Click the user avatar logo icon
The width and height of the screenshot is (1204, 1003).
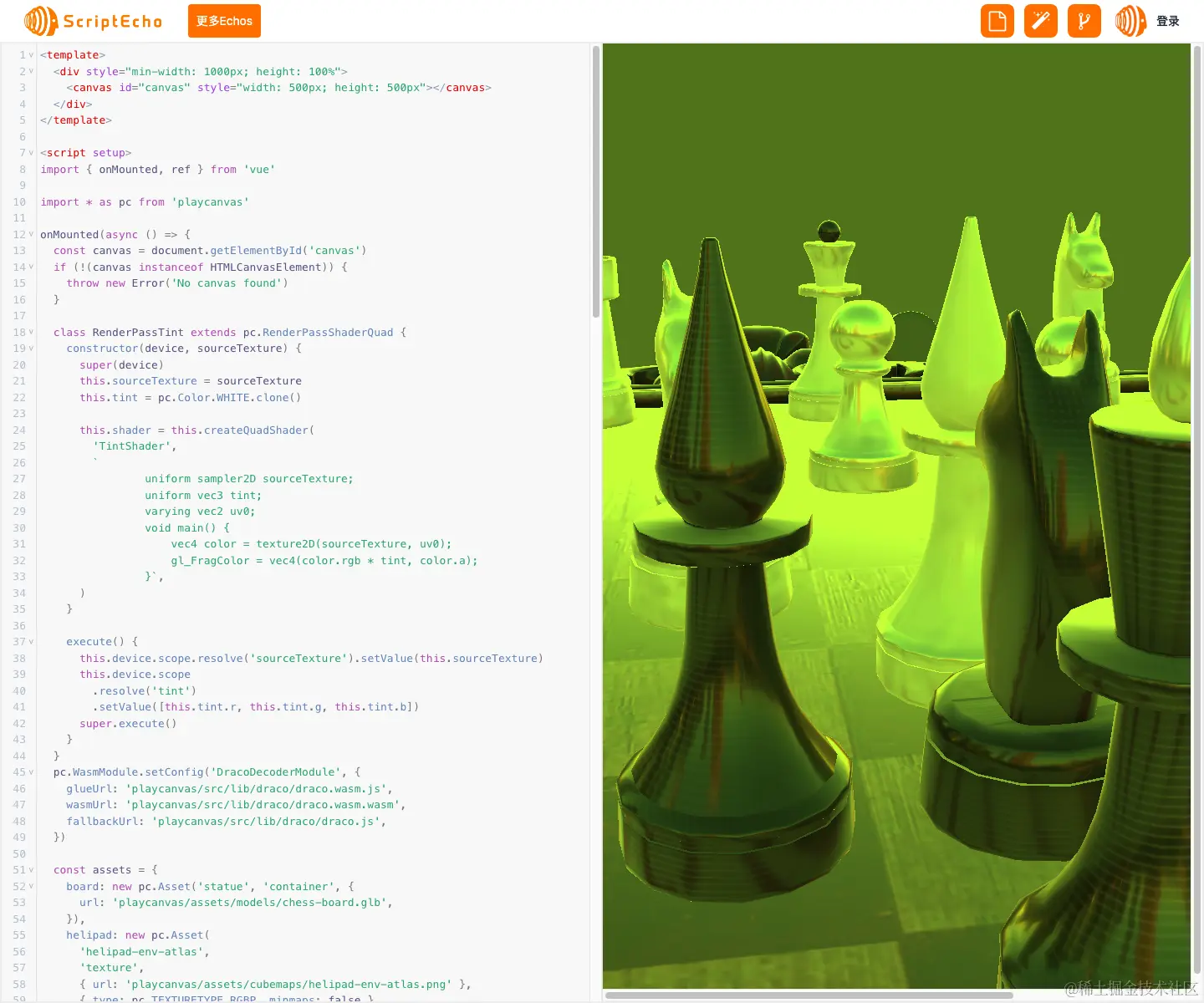pos(1130,21)
